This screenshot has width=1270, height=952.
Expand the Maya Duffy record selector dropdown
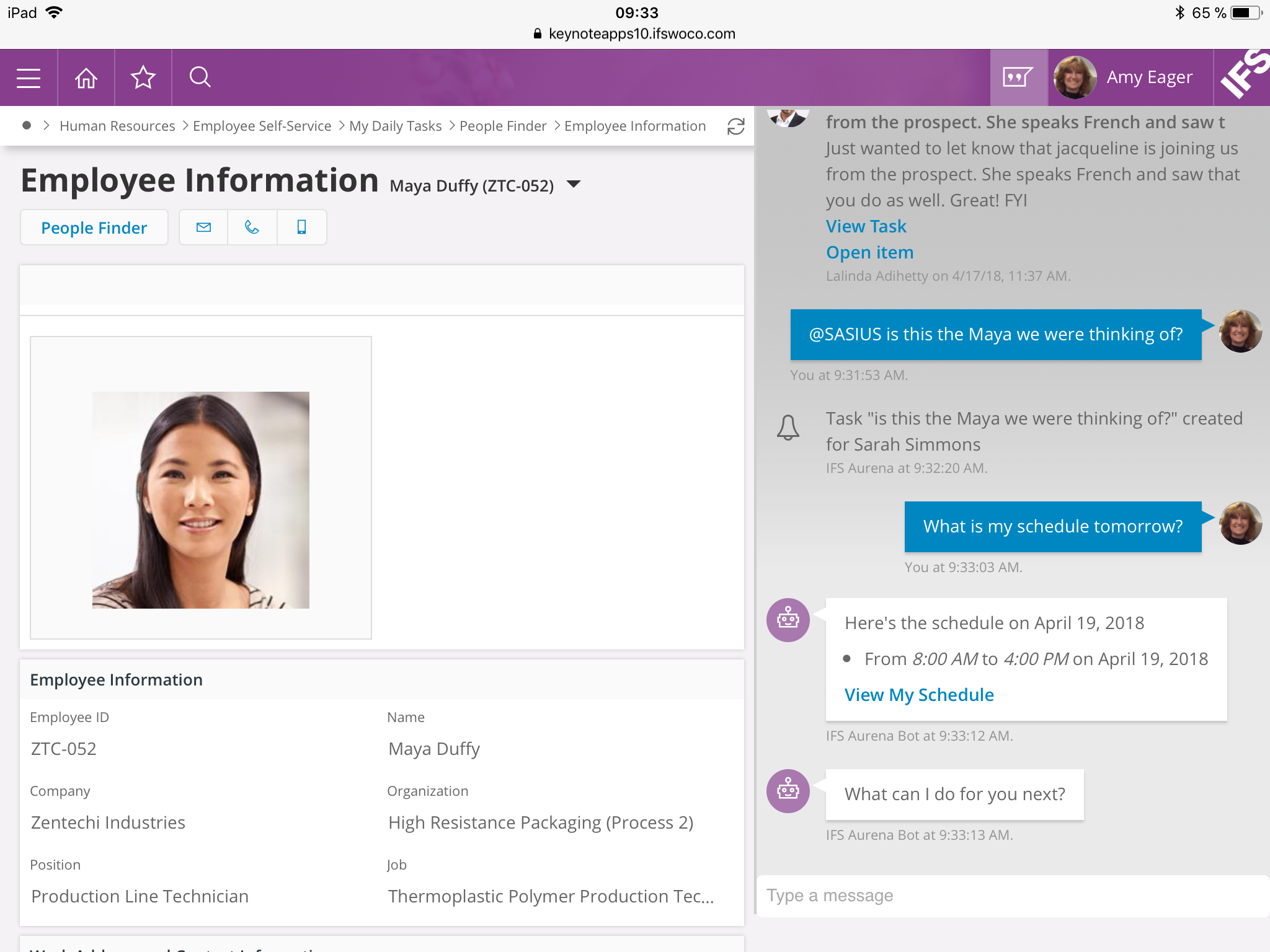click(x=574, y=184)
